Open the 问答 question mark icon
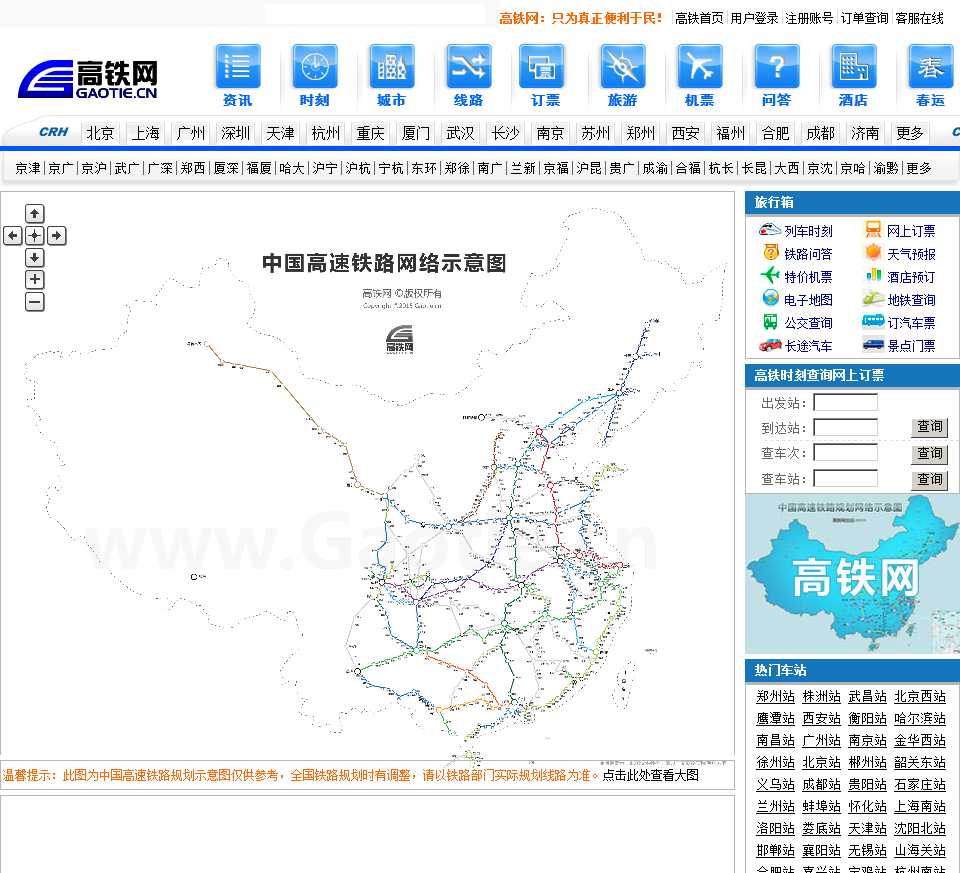Screen dimensions: 960x873 click(777, 67)
